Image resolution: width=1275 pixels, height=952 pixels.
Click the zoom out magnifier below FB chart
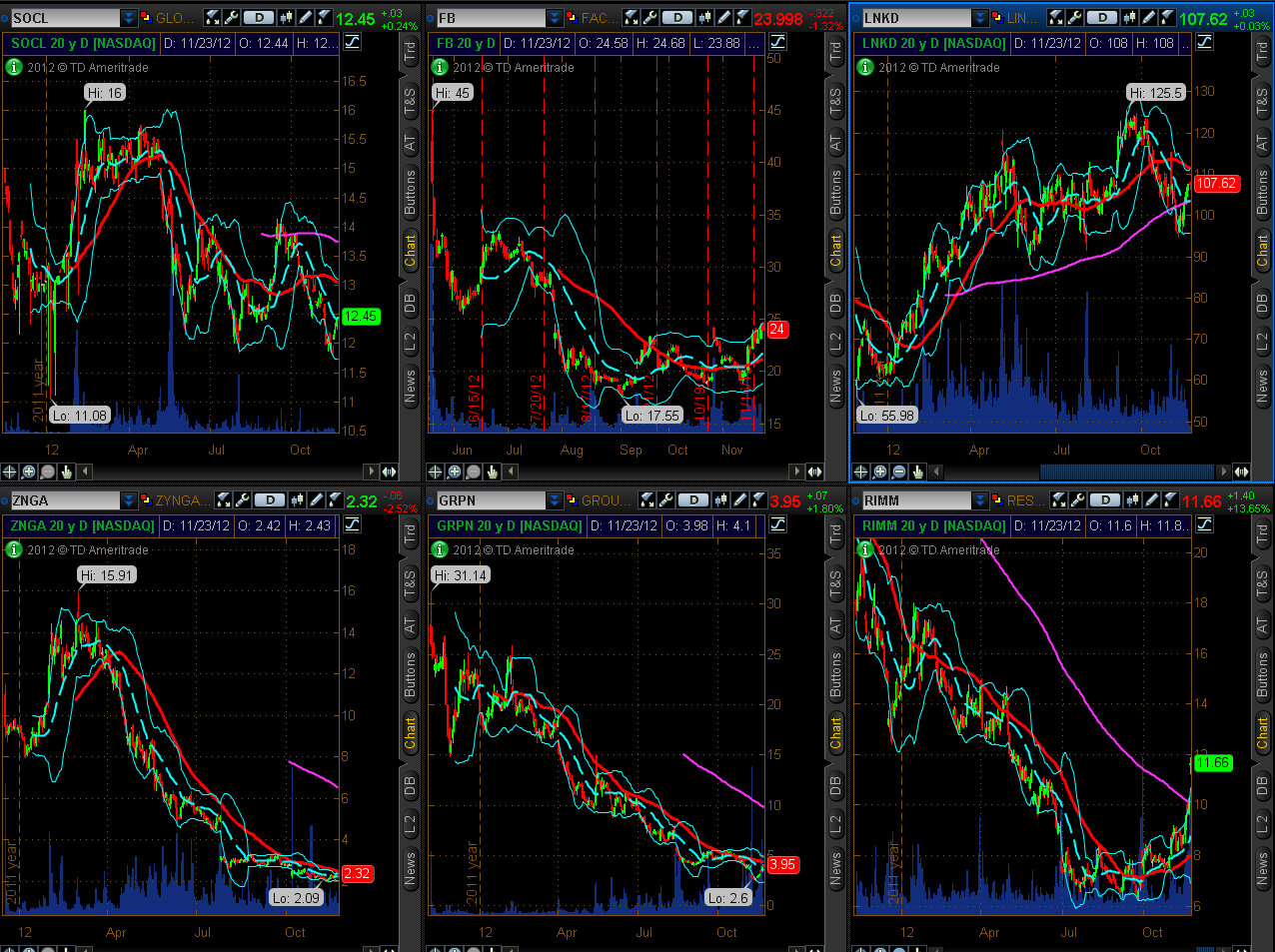474,472
